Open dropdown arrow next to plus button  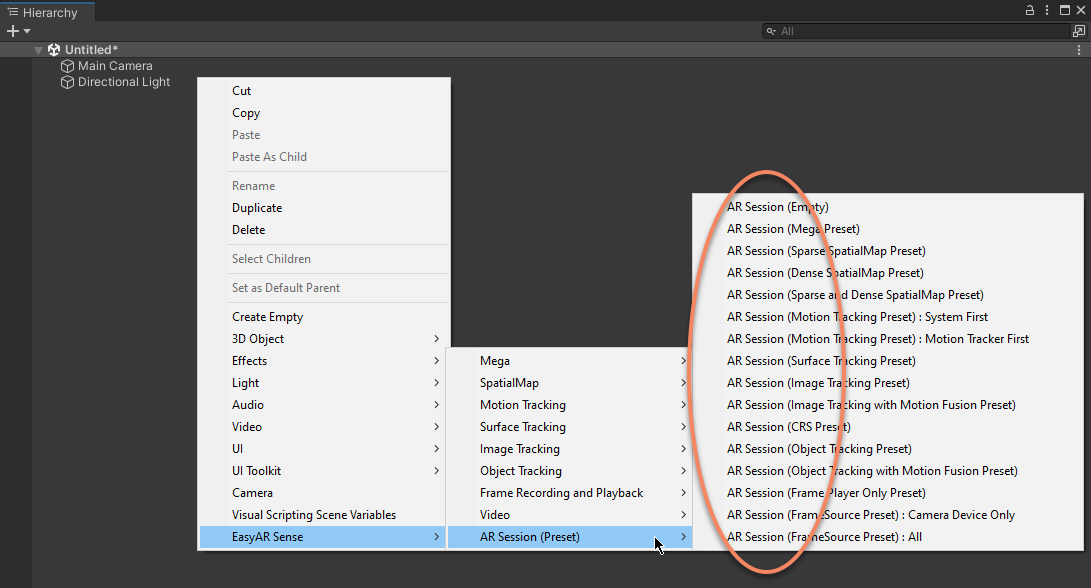coord(27,31)
